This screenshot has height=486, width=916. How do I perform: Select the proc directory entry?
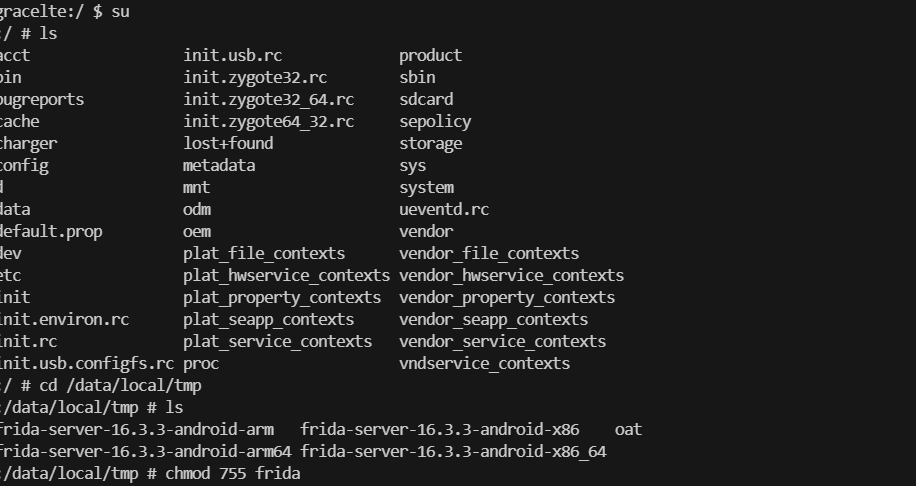[201, 363]
